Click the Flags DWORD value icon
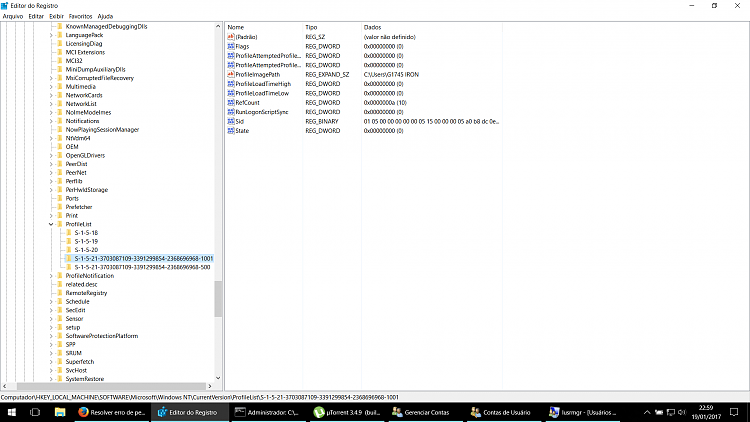 [231, 46]
